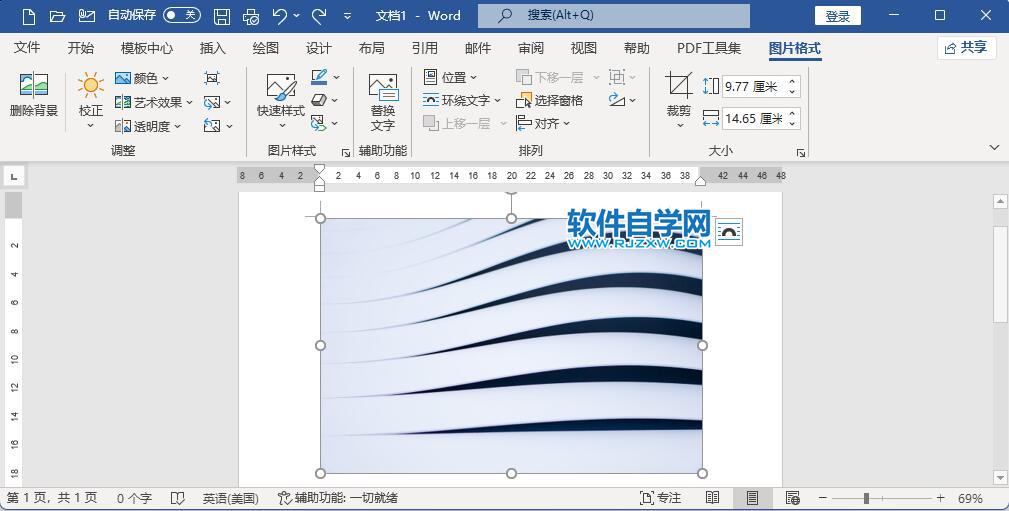1009x511 pixels.
Task: Switch to read mode view
Action: (x=712, y=498)
